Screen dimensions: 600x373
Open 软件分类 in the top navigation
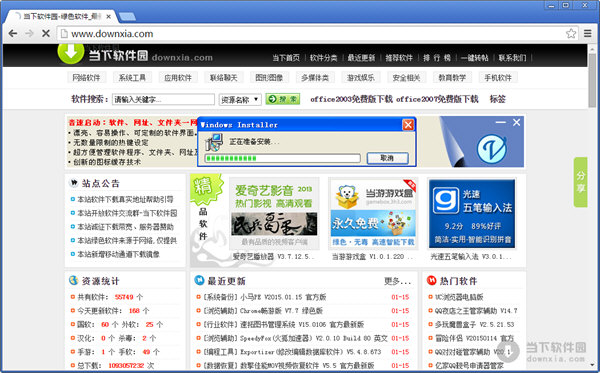[323, 58]
